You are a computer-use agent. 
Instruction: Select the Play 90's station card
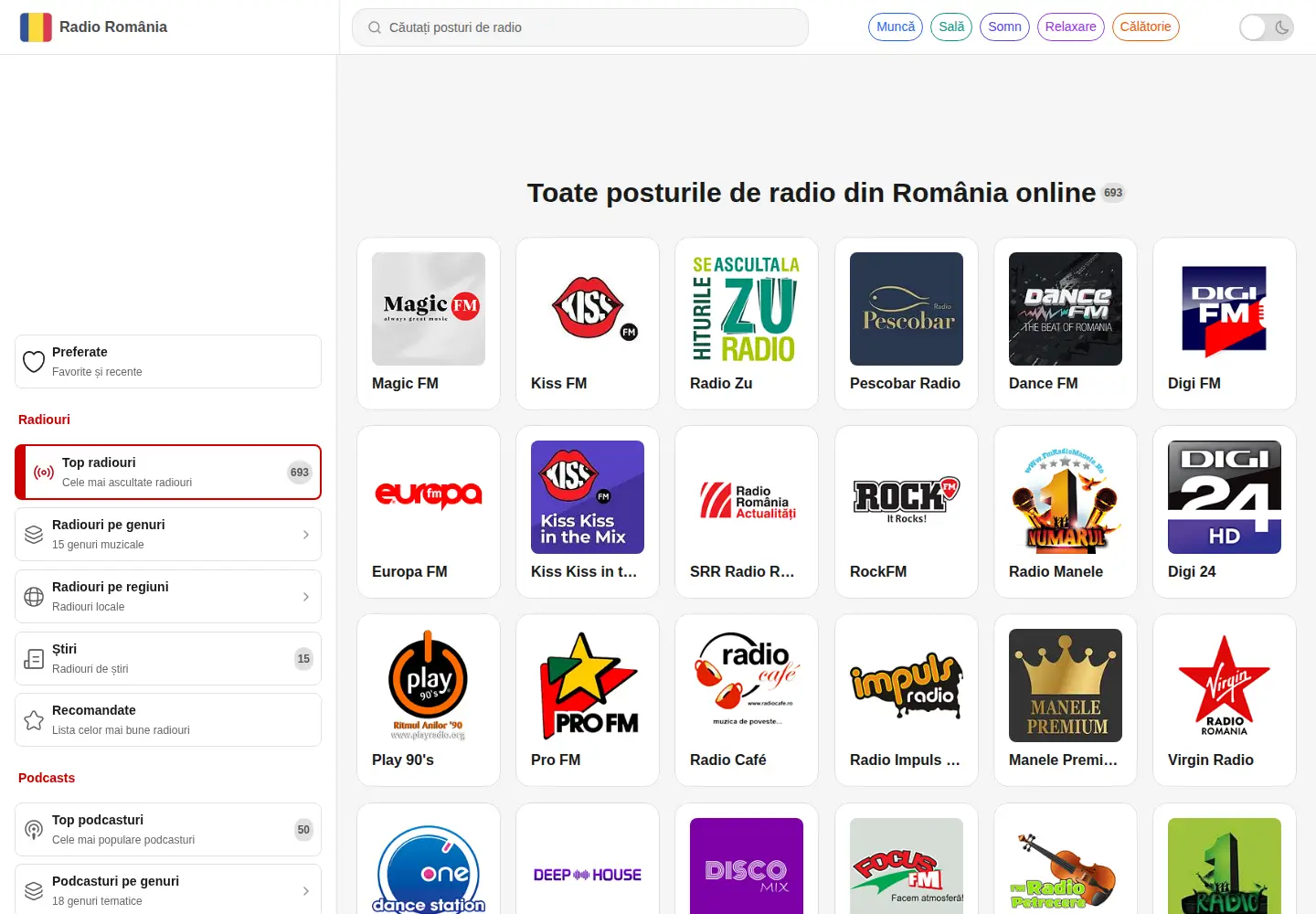click(429, 700)
